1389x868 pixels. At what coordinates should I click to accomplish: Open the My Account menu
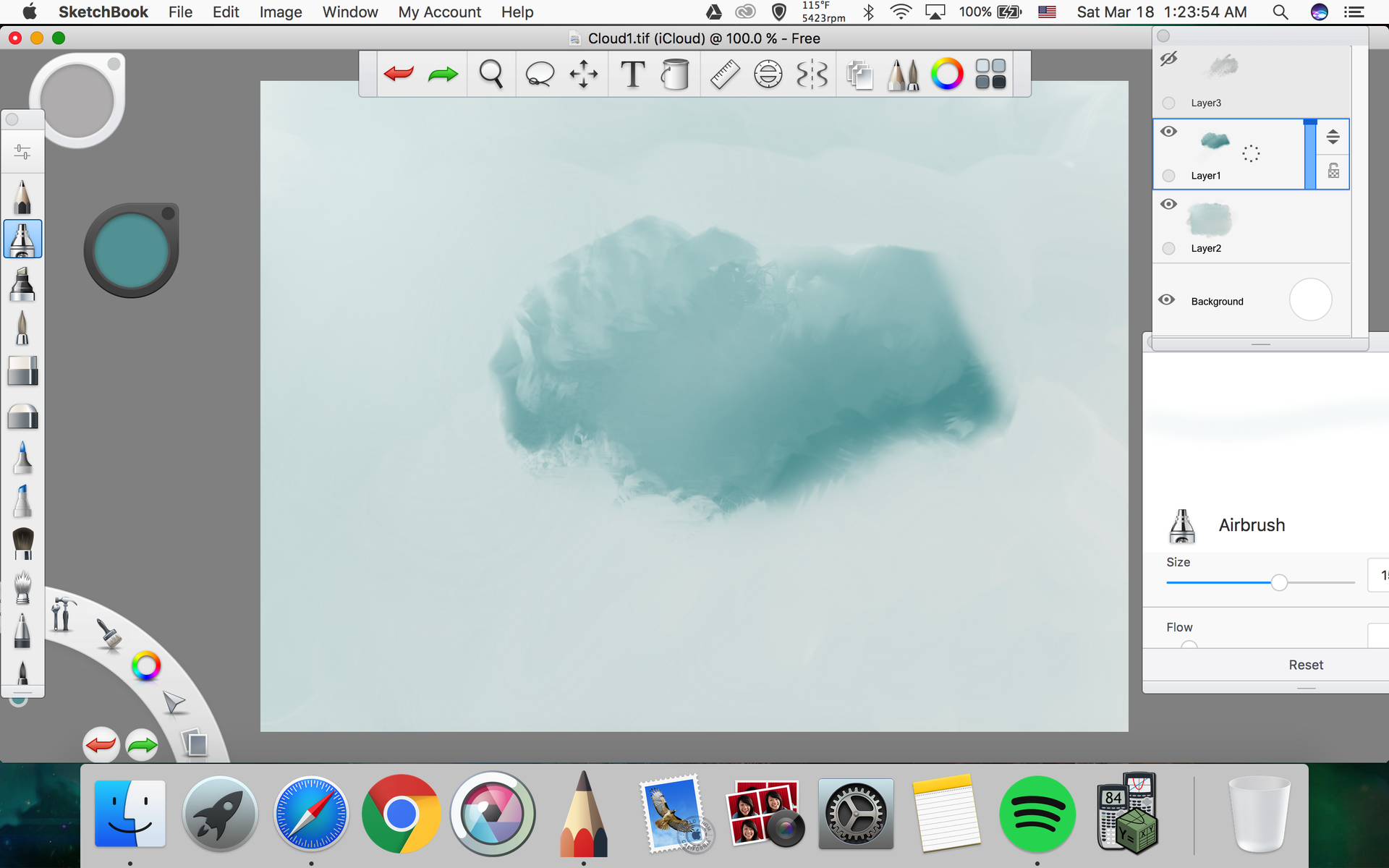(x=439, y=12)
